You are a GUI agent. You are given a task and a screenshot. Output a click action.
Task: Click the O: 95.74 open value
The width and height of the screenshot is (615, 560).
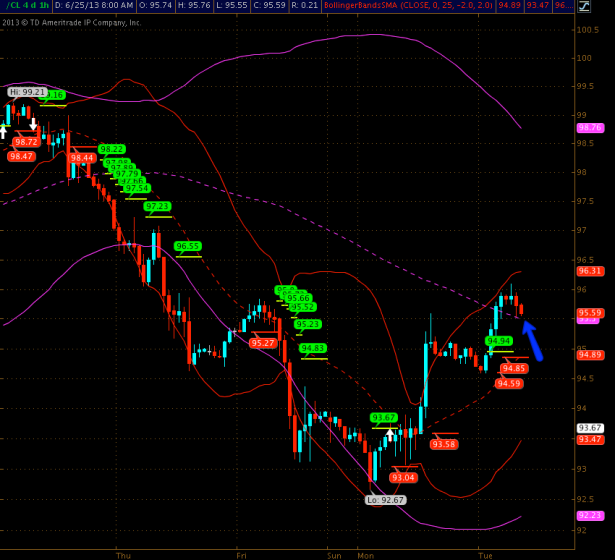155,5
